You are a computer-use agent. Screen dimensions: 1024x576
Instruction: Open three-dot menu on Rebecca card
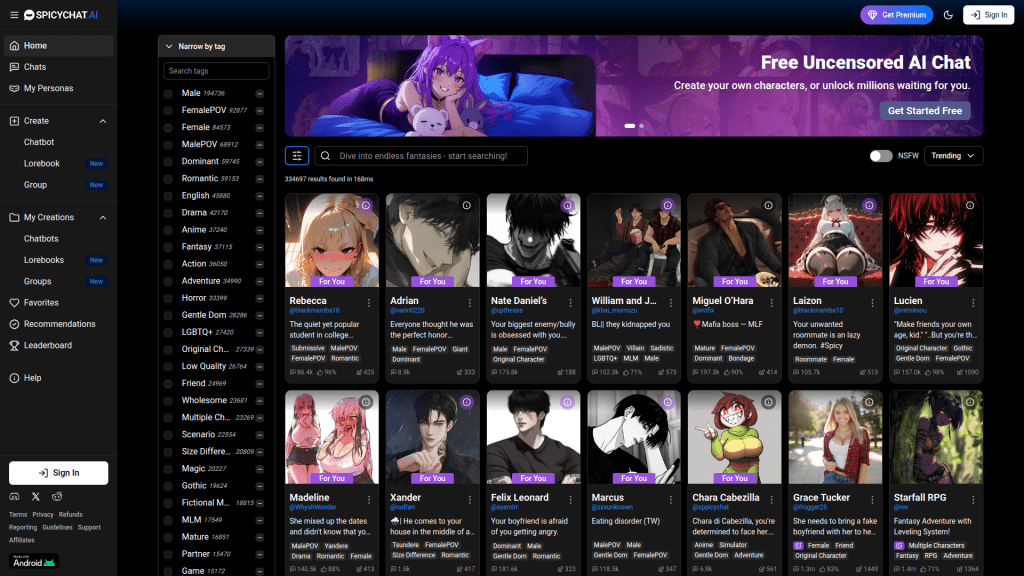pos(369,303)
